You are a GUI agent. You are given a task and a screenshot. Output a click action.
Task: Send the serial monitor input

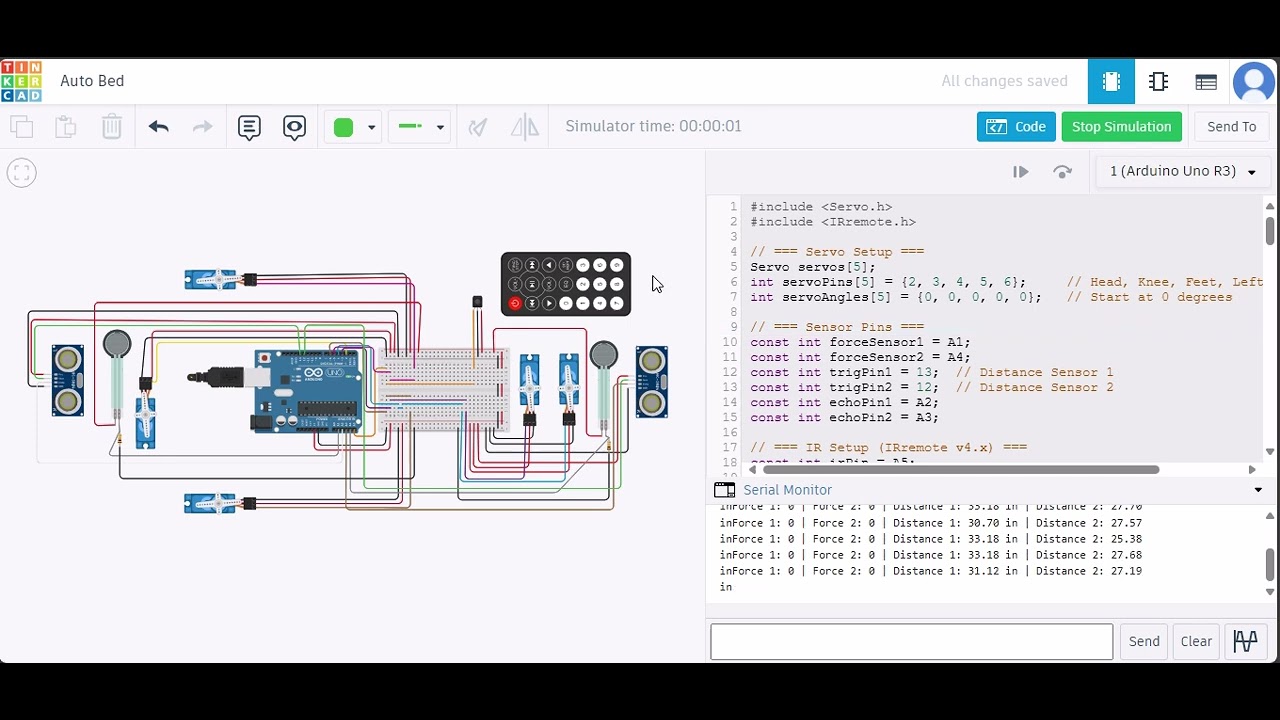[x=1144, y=641]
